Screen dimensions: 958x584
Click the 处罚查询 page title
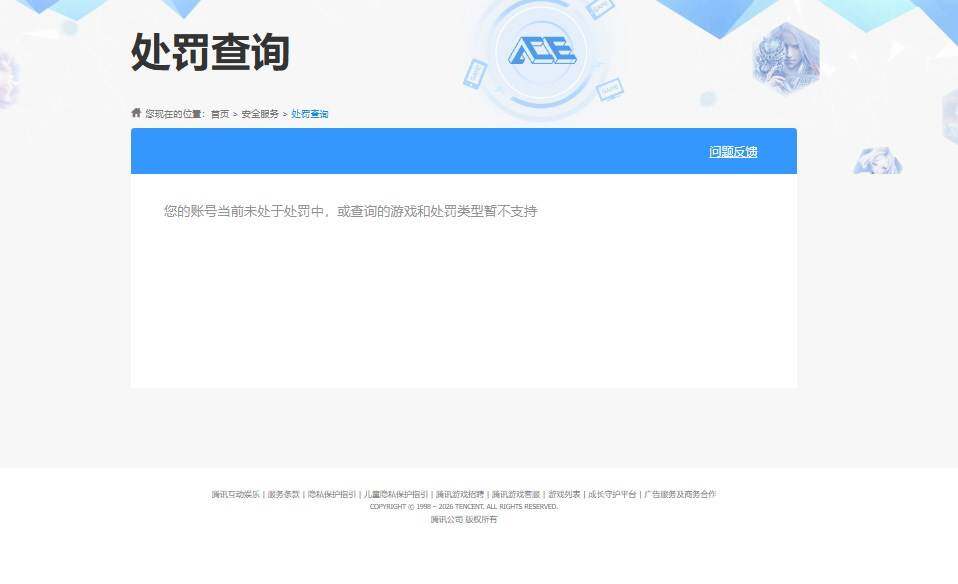pyautogui.click(x=208, y=55)
